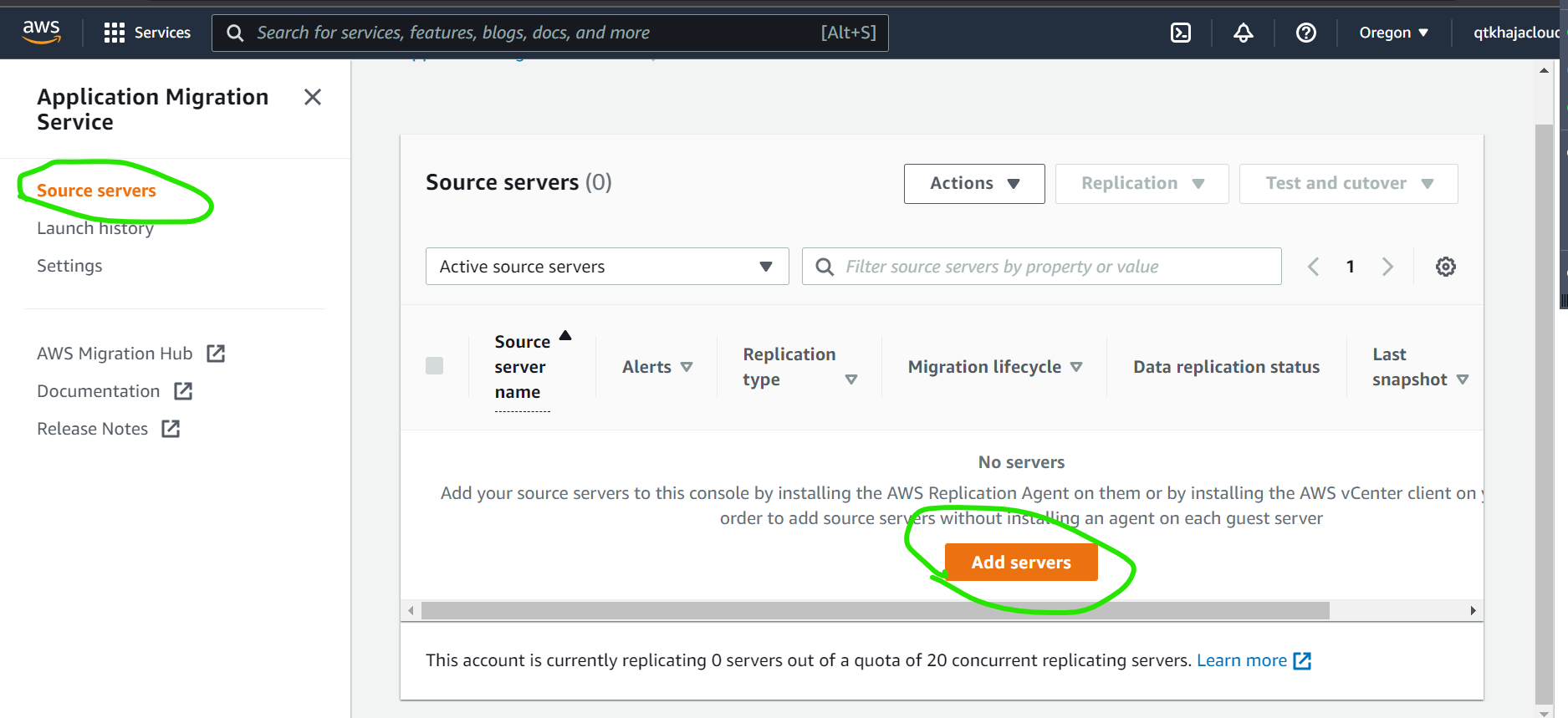Sort the Replication type column
Viewport: 1568px width, 718px height.
[851, 379]
